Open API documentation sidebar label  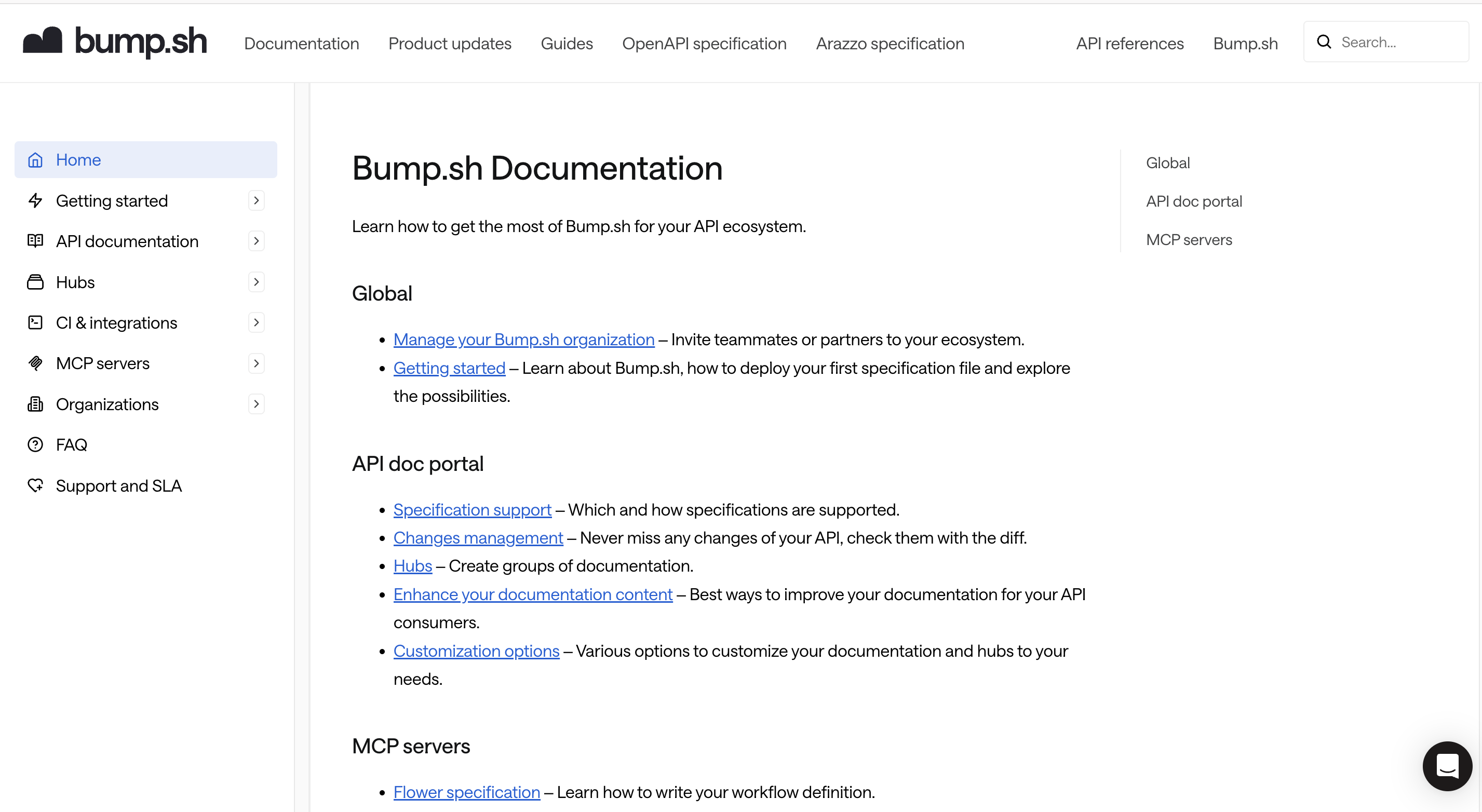(x=127, y=241)
